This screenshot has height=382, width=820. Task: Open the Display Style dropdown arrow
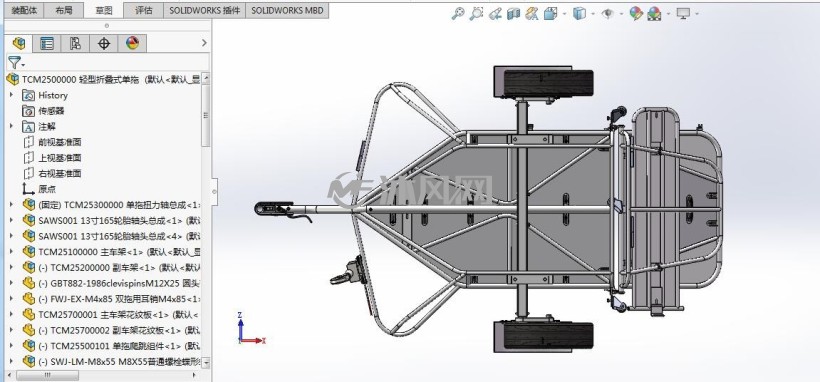[593, 14]
